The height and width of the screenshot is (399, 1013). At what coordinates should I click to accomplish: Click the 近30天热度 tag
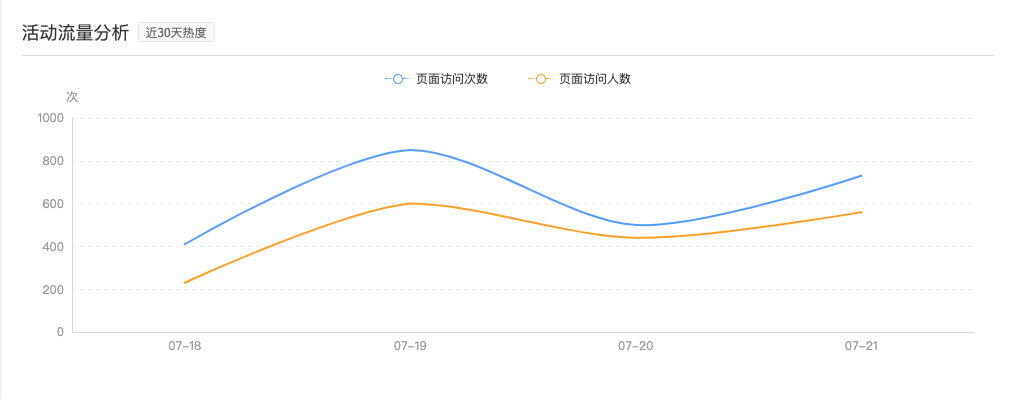tap(176, 33)
